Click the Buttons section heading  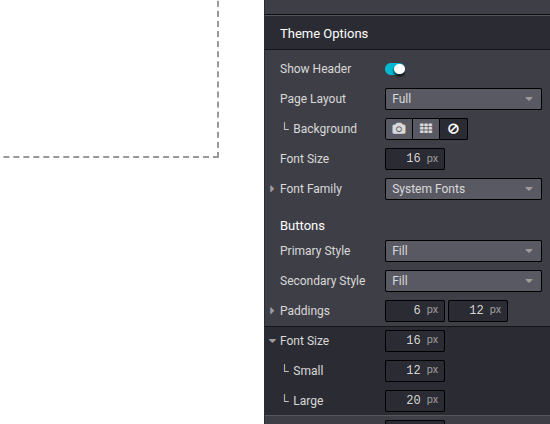tap(302, 226)
